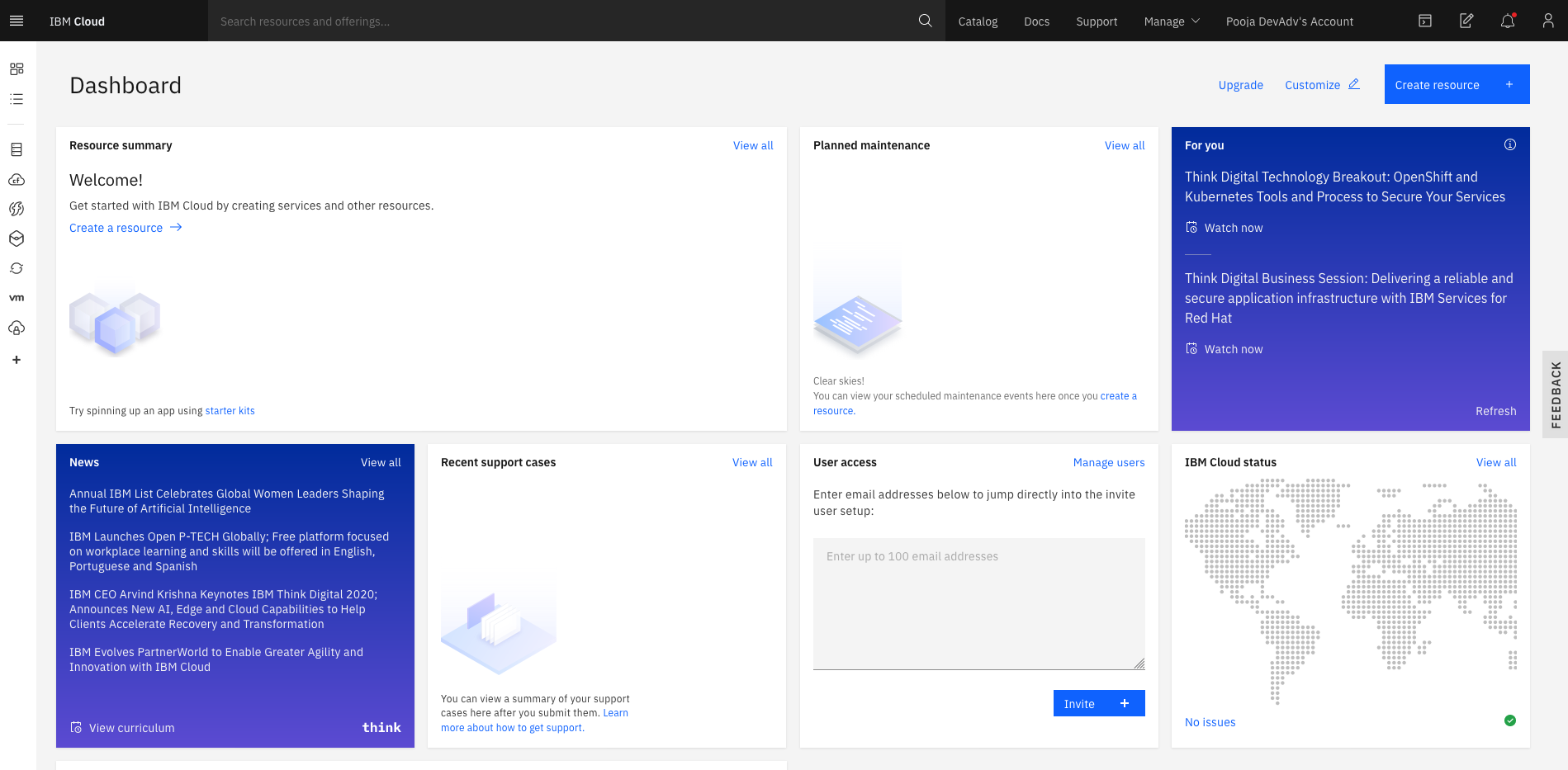Click Watch now under Business Session
1568x770 pixels.
(1225, 349)
